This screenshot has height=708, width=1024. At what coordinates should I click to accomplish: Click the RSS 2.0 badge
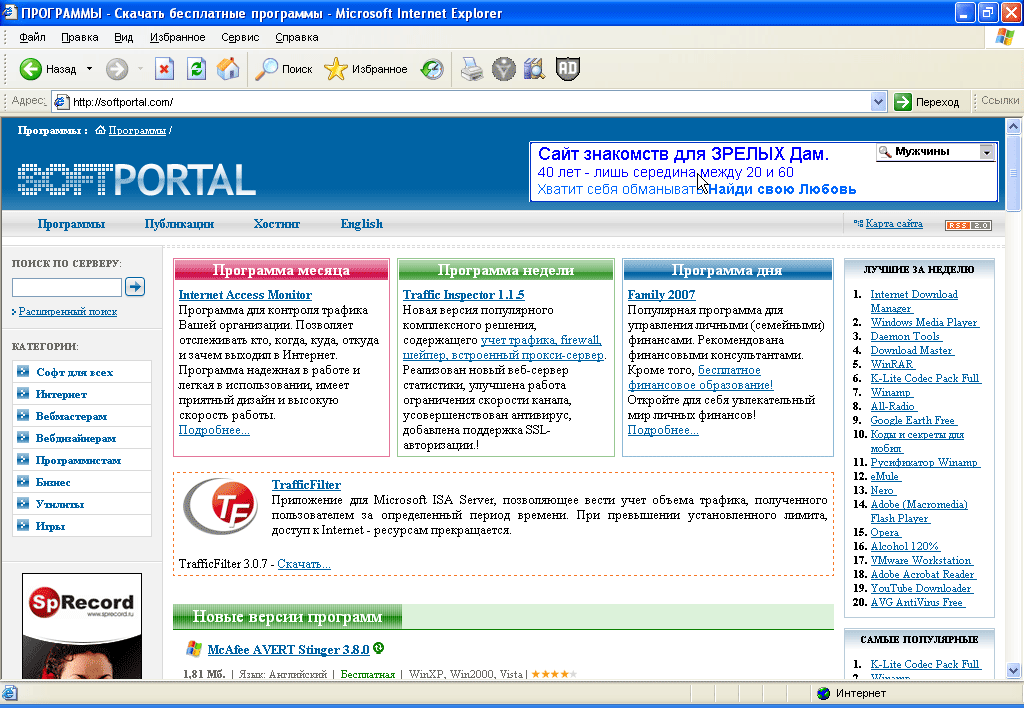coord(968,225)
